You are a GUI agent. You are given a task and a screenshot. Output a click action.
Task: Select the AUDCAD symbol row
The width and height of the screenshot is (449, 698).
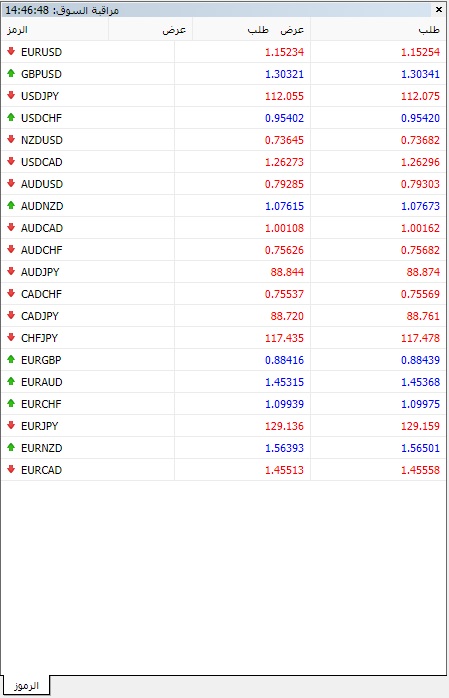click(224, 228)
